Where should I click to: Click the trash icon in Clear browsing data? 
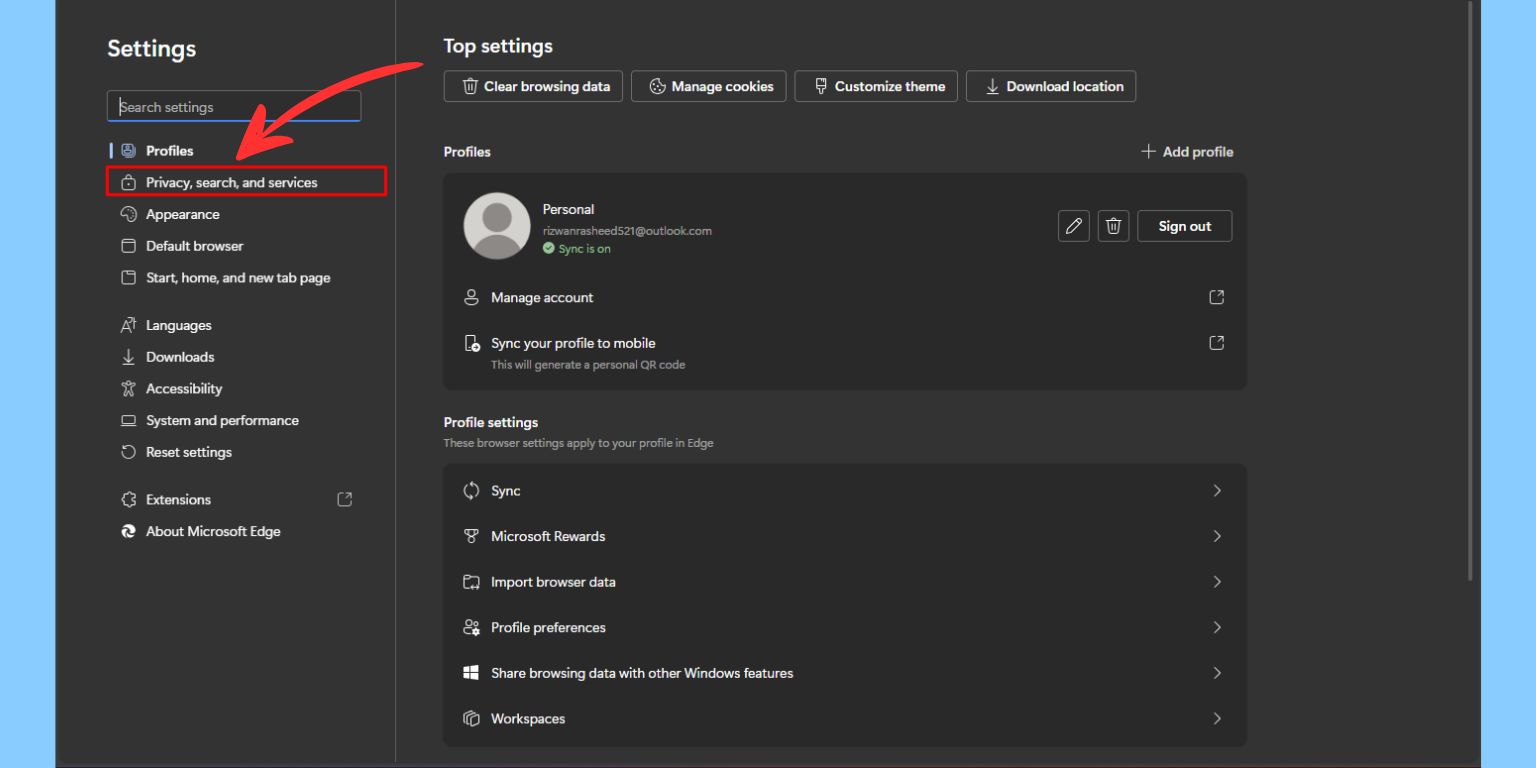tap(470, 86)
